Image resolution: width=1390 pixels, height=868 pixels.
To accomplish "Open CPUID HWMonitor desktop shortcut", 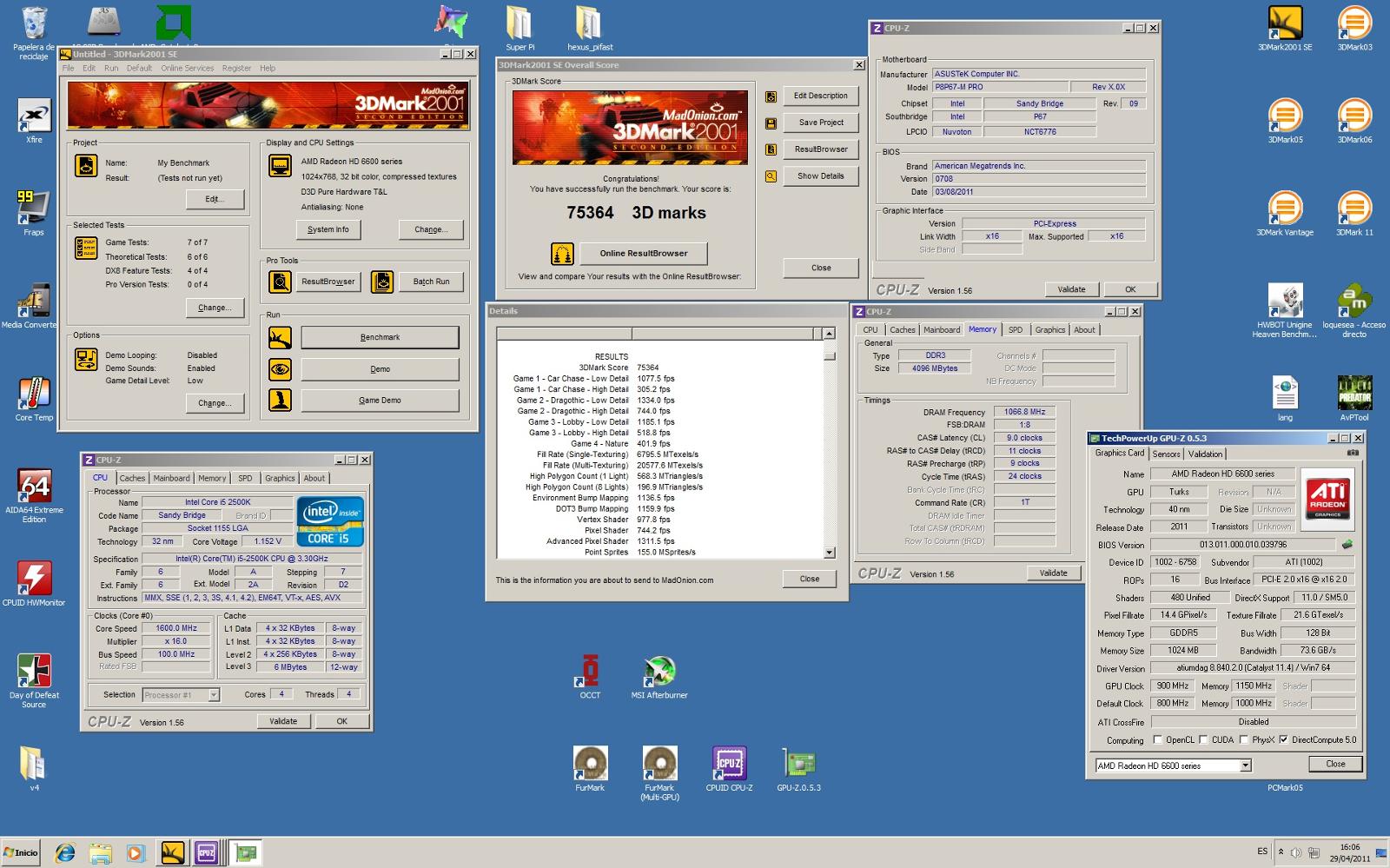I will pos(34,584).
